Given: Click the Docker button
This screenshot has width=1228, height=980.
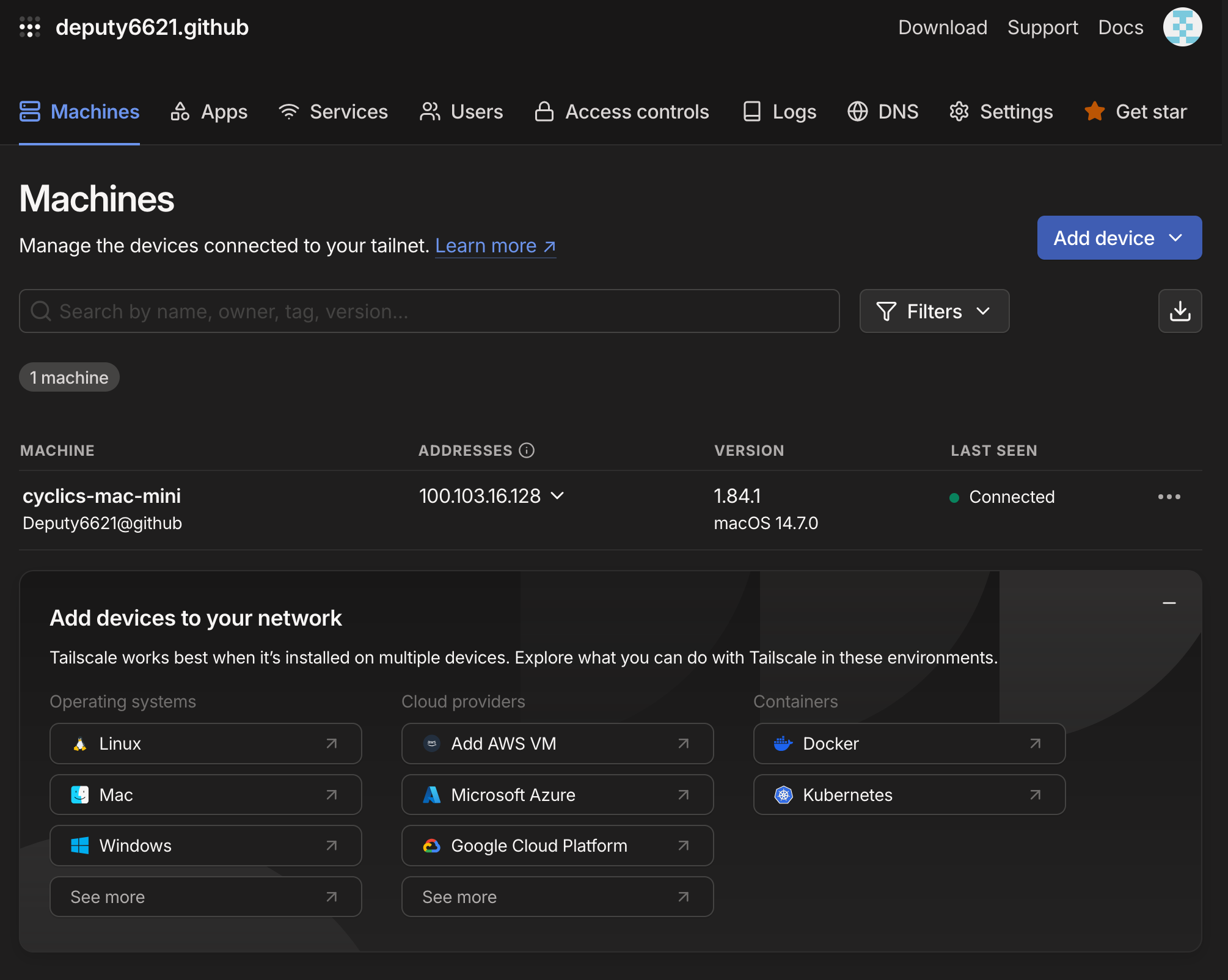Looking at the screenshot, I should [909, 744].
